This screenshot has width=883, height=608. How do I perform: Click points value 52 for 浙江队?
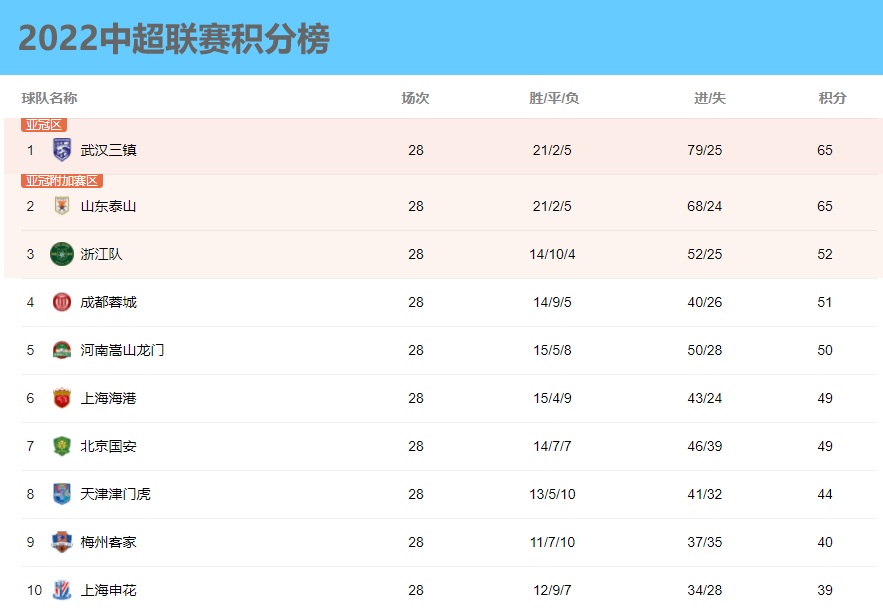pos(825,254)
